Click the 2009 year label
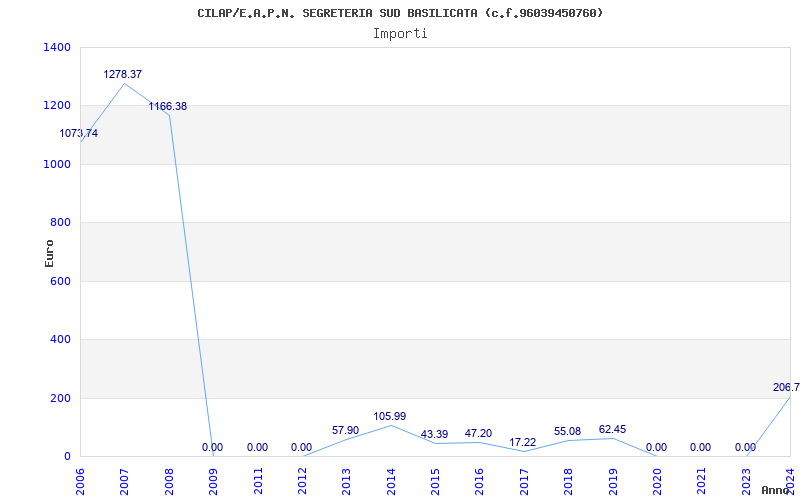800x500 pixels. coord(213,481)
